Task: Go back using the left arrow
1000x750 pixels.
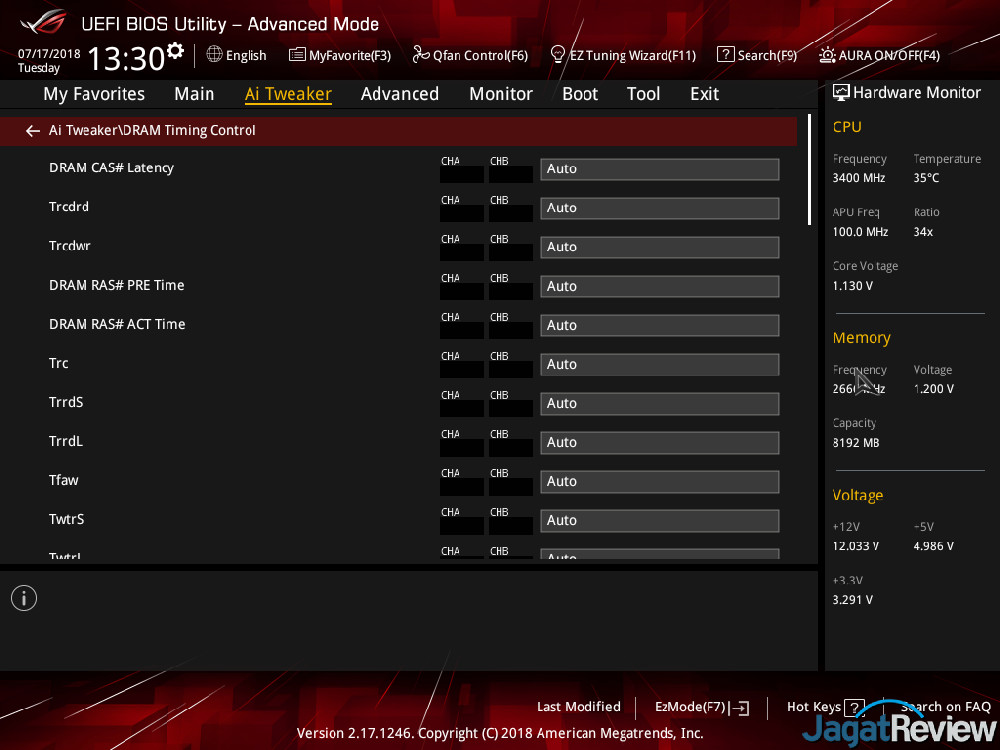Action: 33,131
